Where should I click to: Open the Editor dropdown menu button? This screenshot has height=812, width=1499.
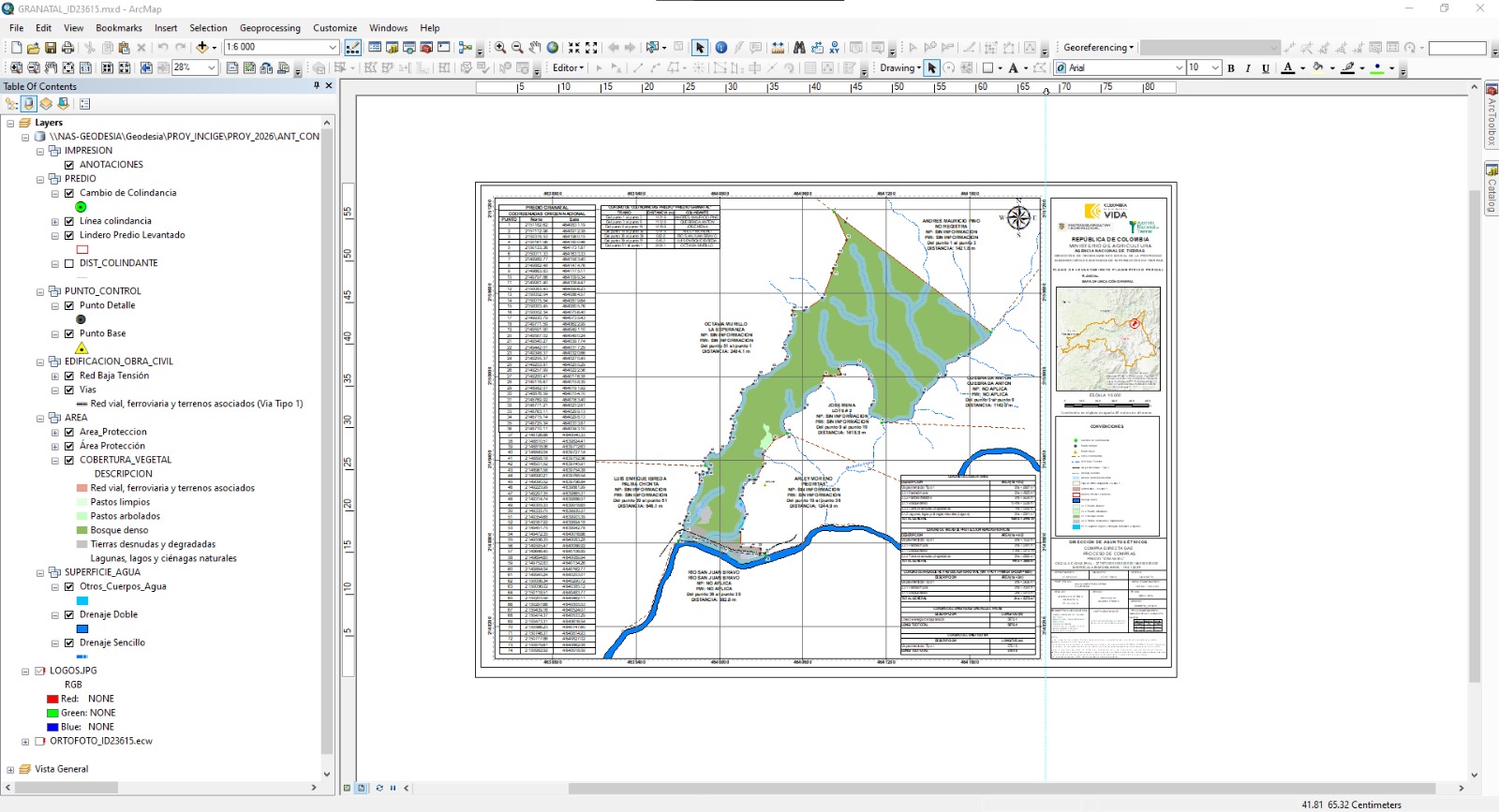[569, 67]
